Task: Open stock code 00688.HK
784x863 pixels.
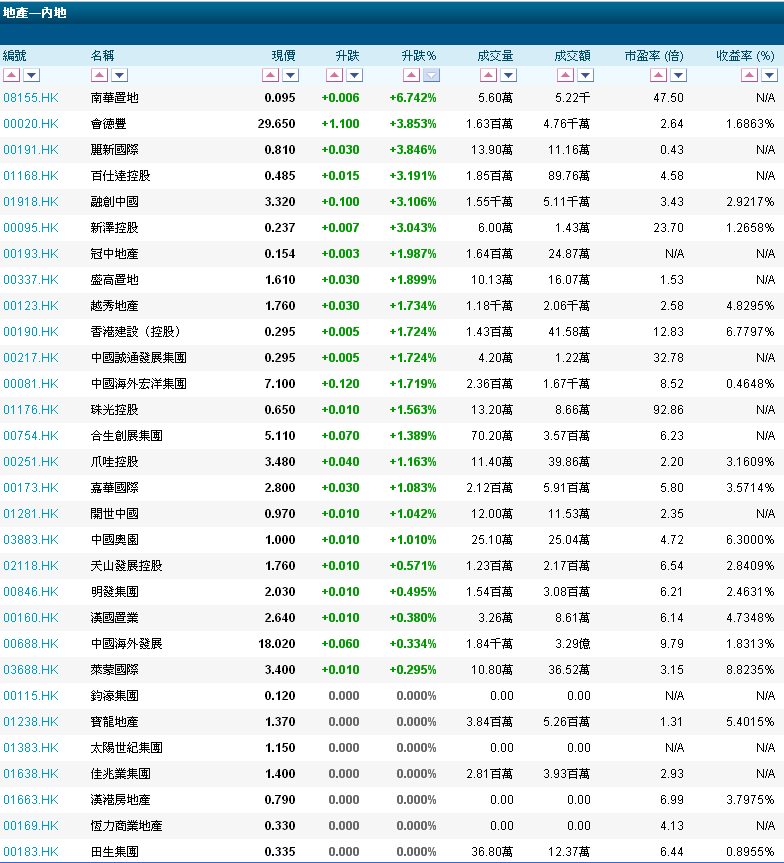Action: point(31,644)
